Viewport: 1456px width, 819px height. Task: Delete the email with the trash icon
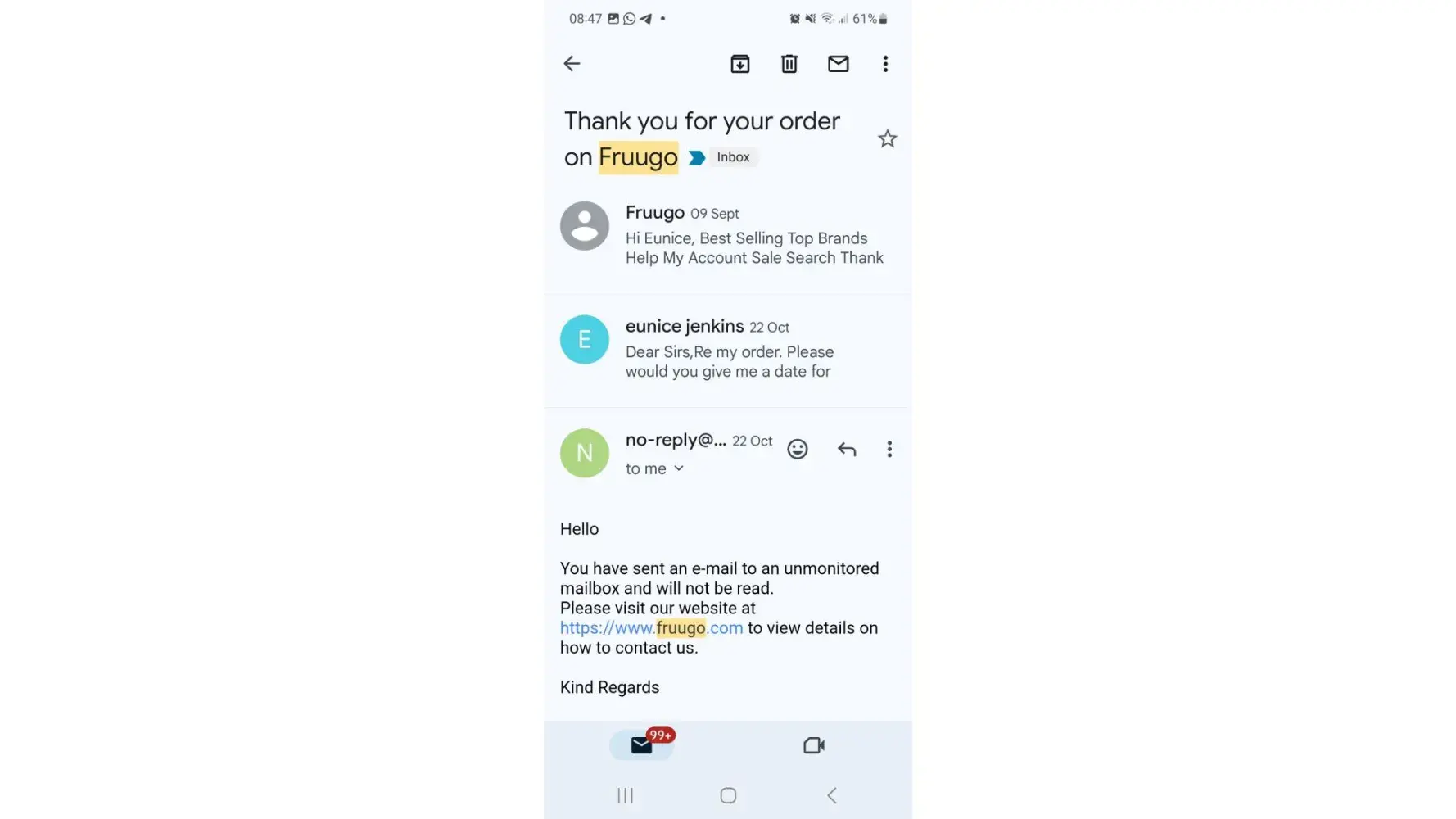tap(789, 64)
